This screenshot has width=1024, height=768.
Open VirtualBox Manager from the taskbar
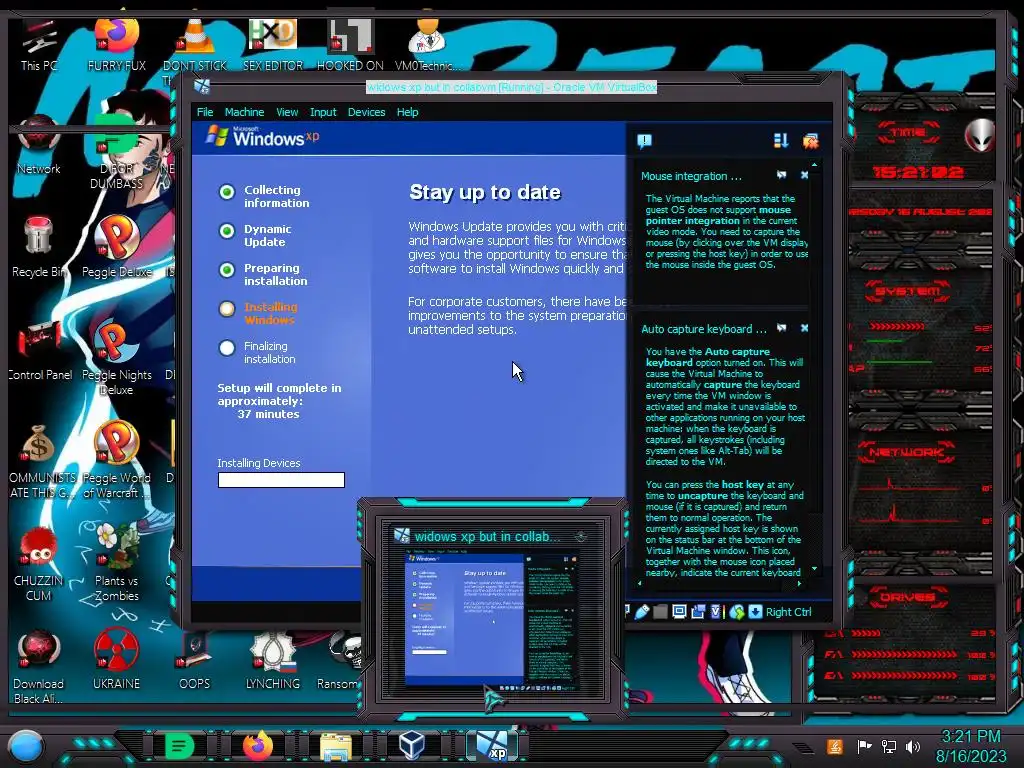tap(412, 745)
